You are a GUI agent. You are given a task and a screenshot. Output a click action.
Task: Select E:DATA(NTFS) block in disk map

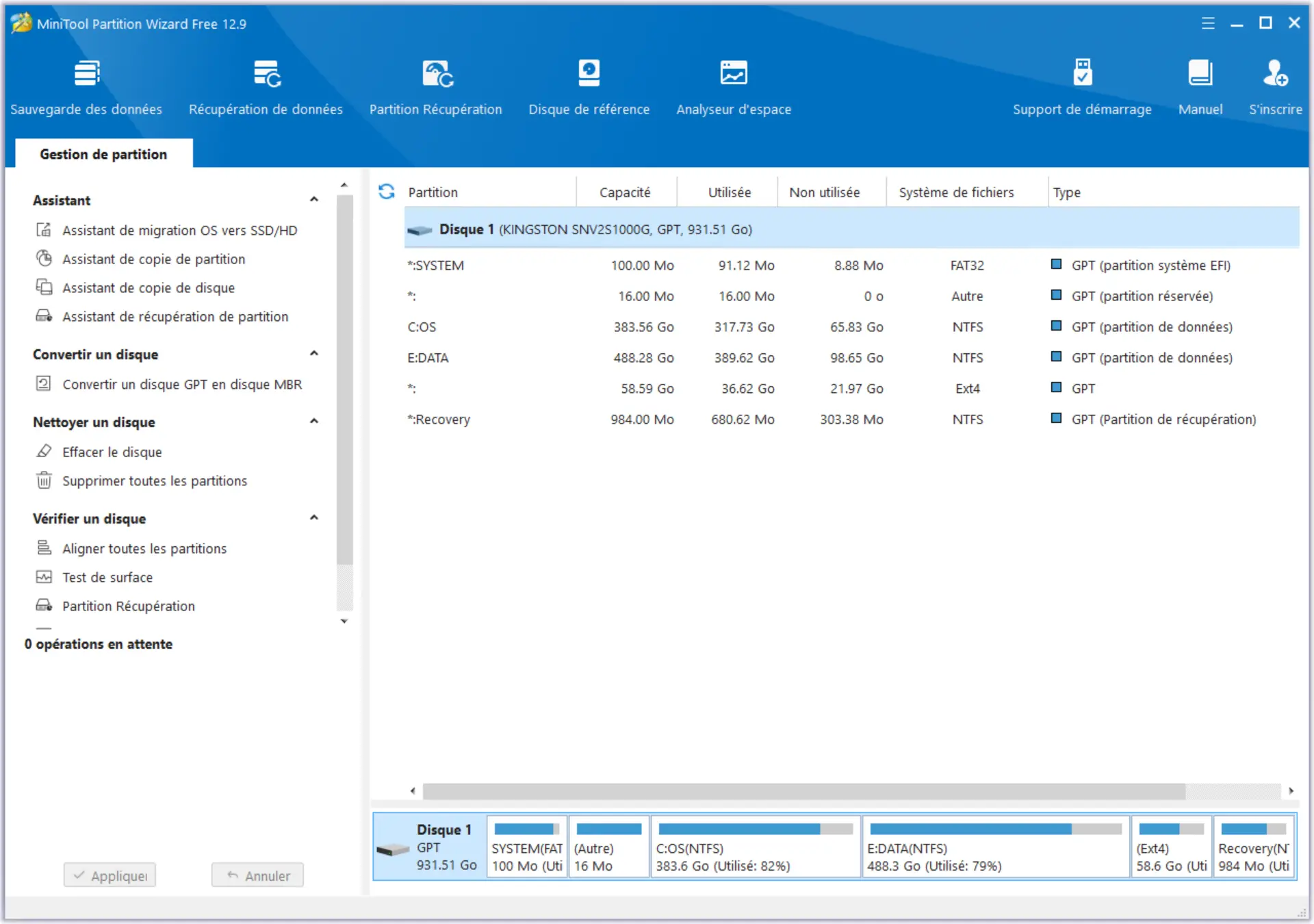pyautogui.click(x=996, y=847)
